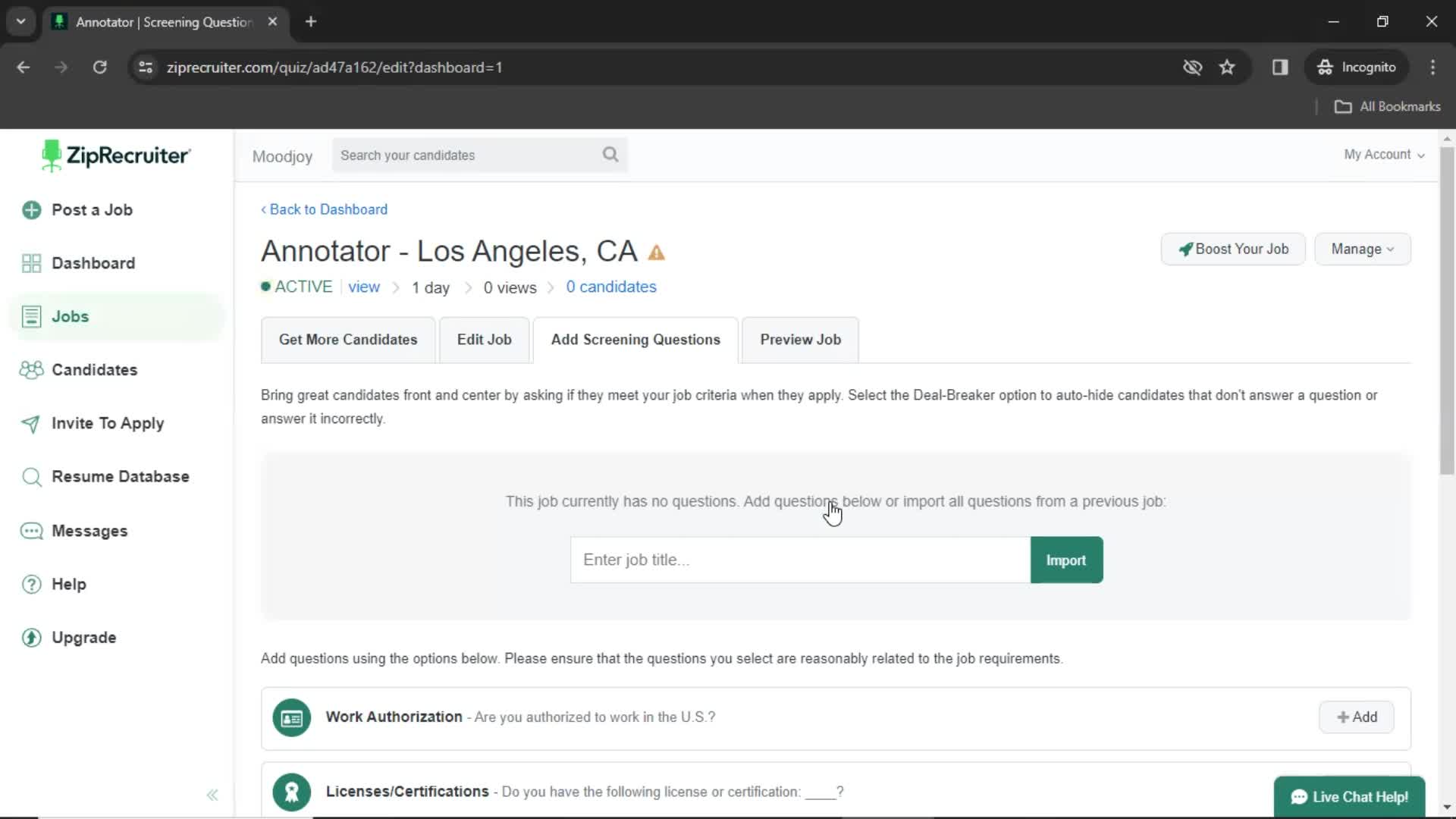Click the Jobs sidebar icon
1456x819 pixels.
(x=31, y=317)
